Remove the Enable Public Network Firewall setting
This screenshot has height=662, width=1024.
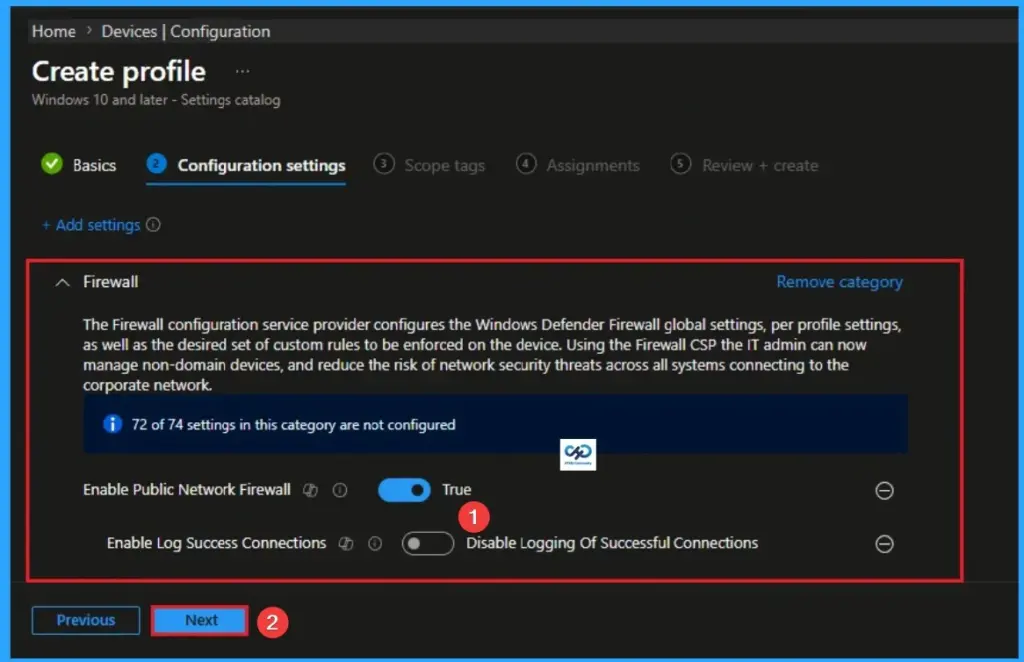click(884, 490)
